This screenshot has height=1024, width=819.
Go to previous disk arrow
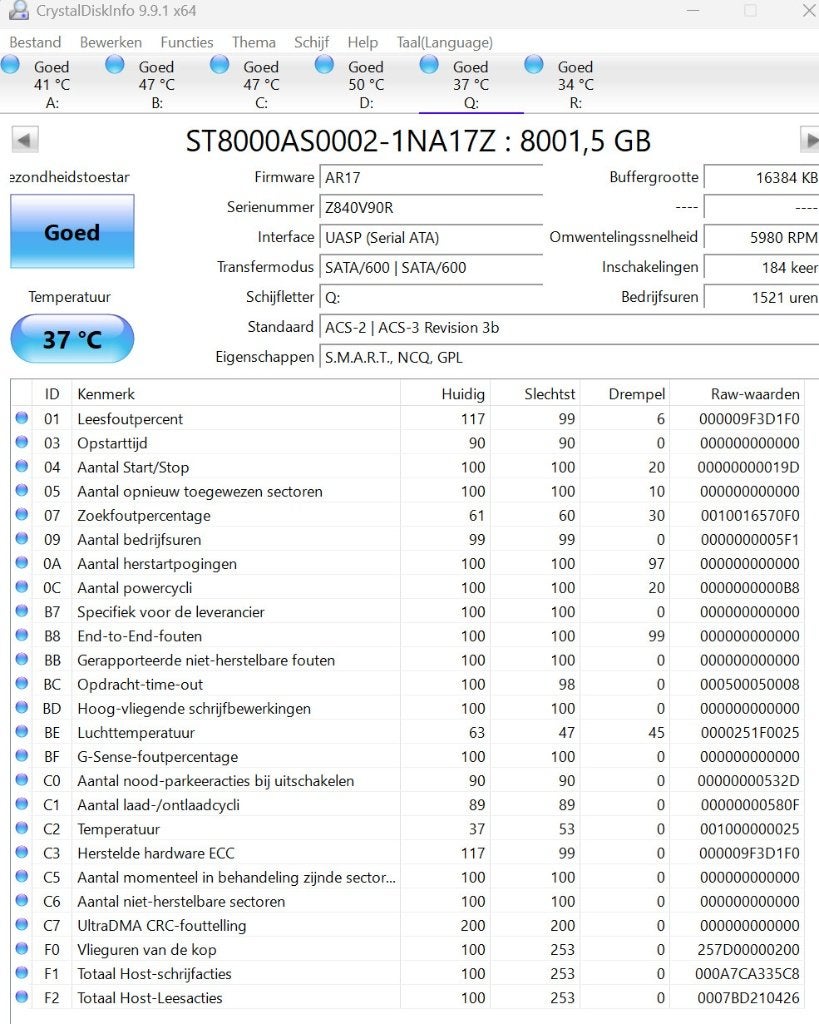(25, 140)
